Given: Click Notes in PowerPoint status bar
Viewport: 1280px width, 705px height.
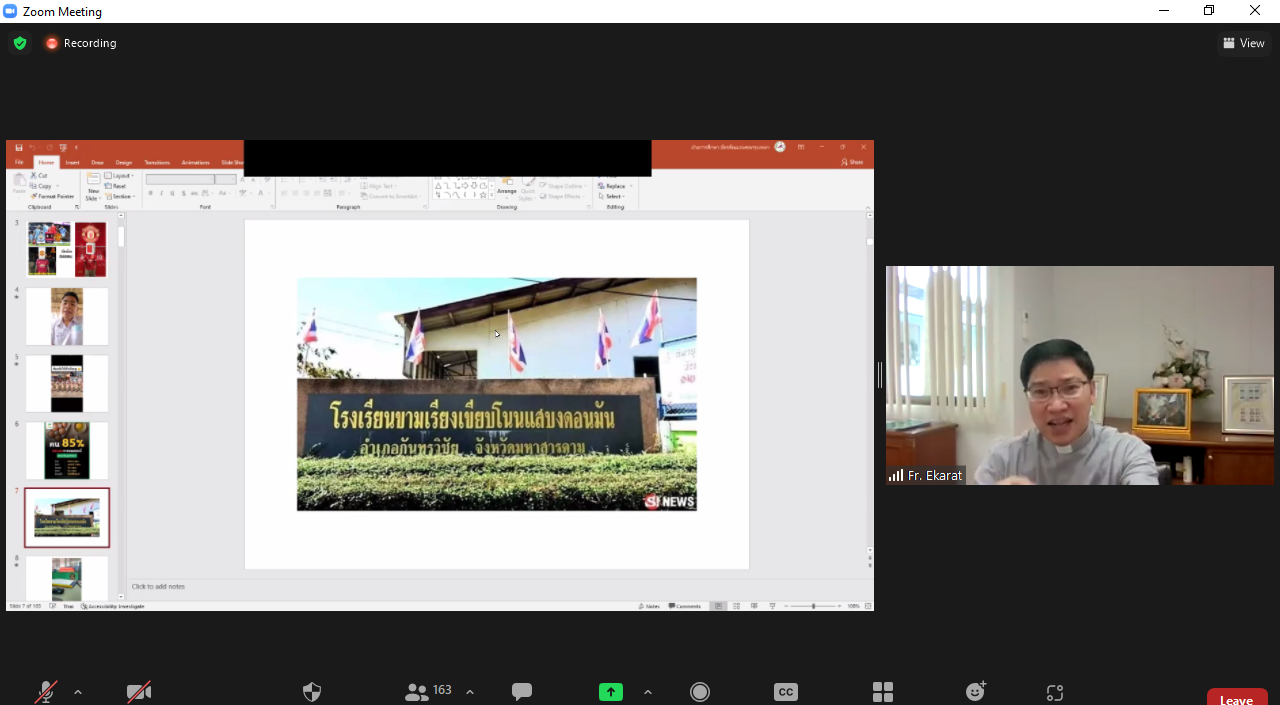Looking at the screenshot, I should tap(650, 606).
